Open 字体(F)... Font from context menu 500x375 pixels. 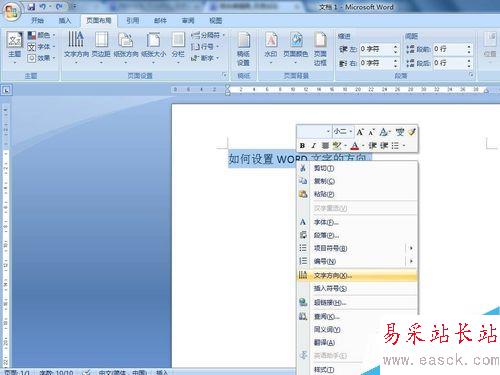coord(357,222)
